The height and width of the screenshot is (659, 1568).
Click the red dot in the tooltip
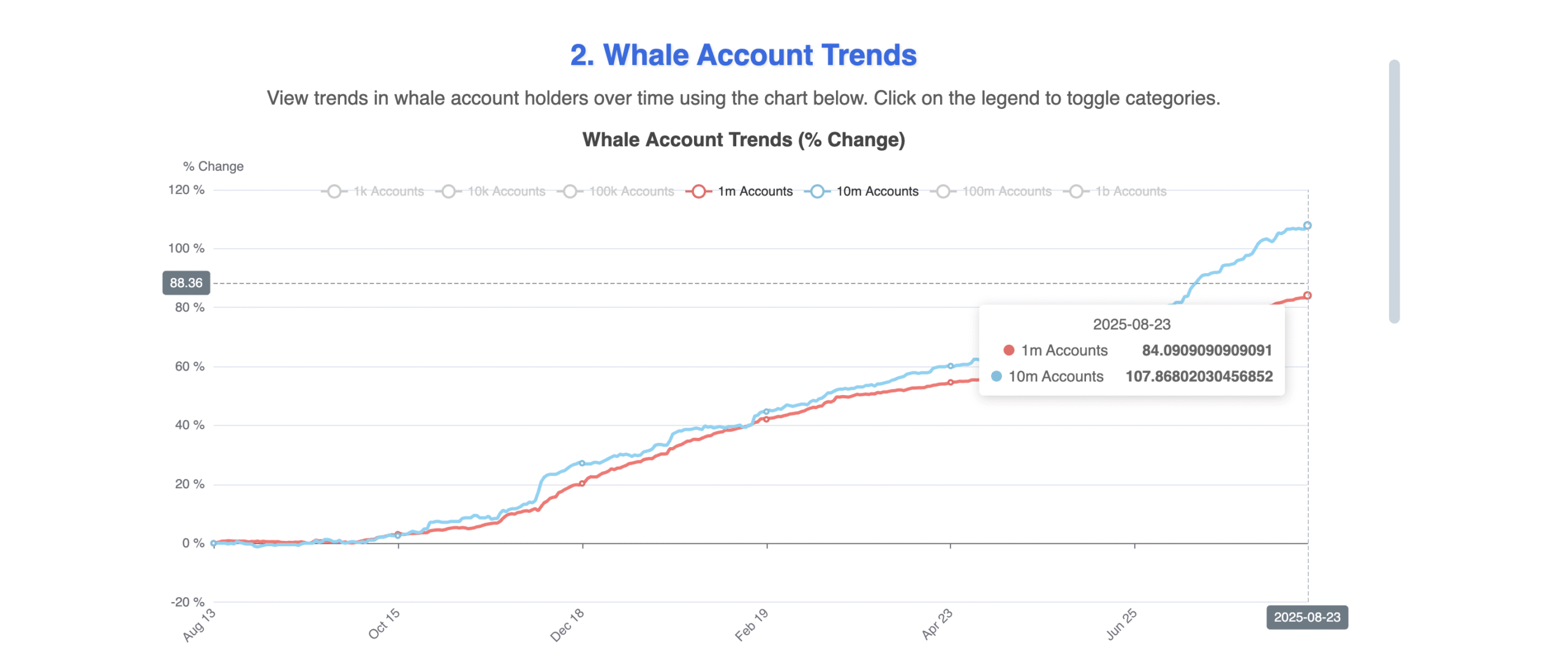pyautogui.click(x=1008, y=350)
